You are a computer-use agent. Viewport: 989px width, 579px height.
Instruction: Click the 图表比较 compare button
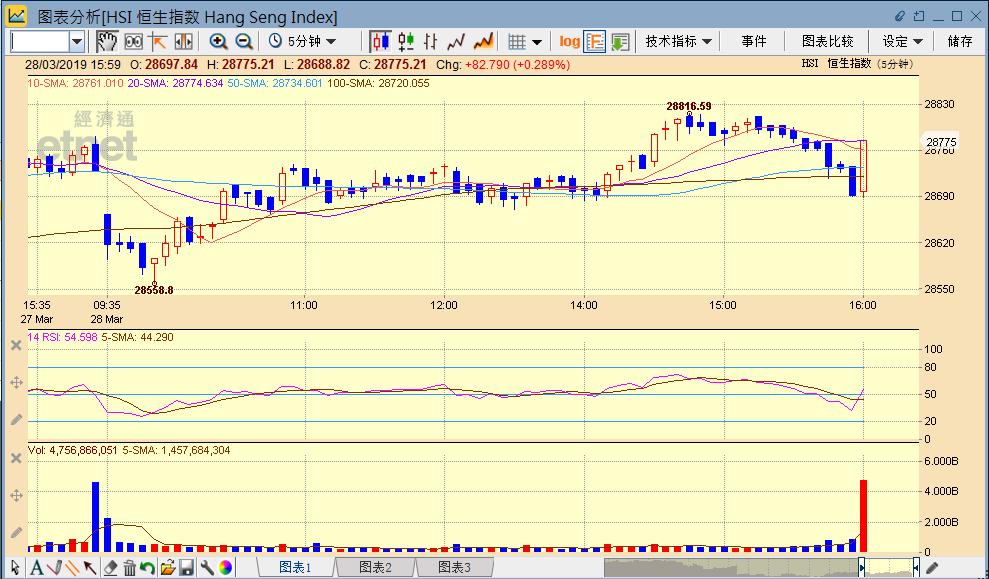click(828, 42)
